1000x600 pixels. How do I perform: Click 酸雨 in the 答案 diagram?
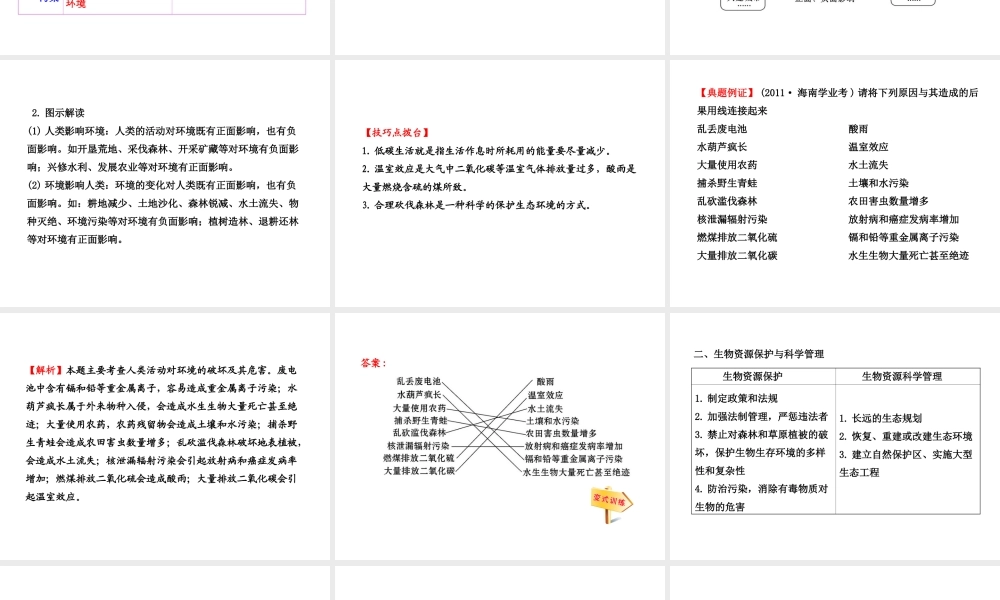point(545,381)
